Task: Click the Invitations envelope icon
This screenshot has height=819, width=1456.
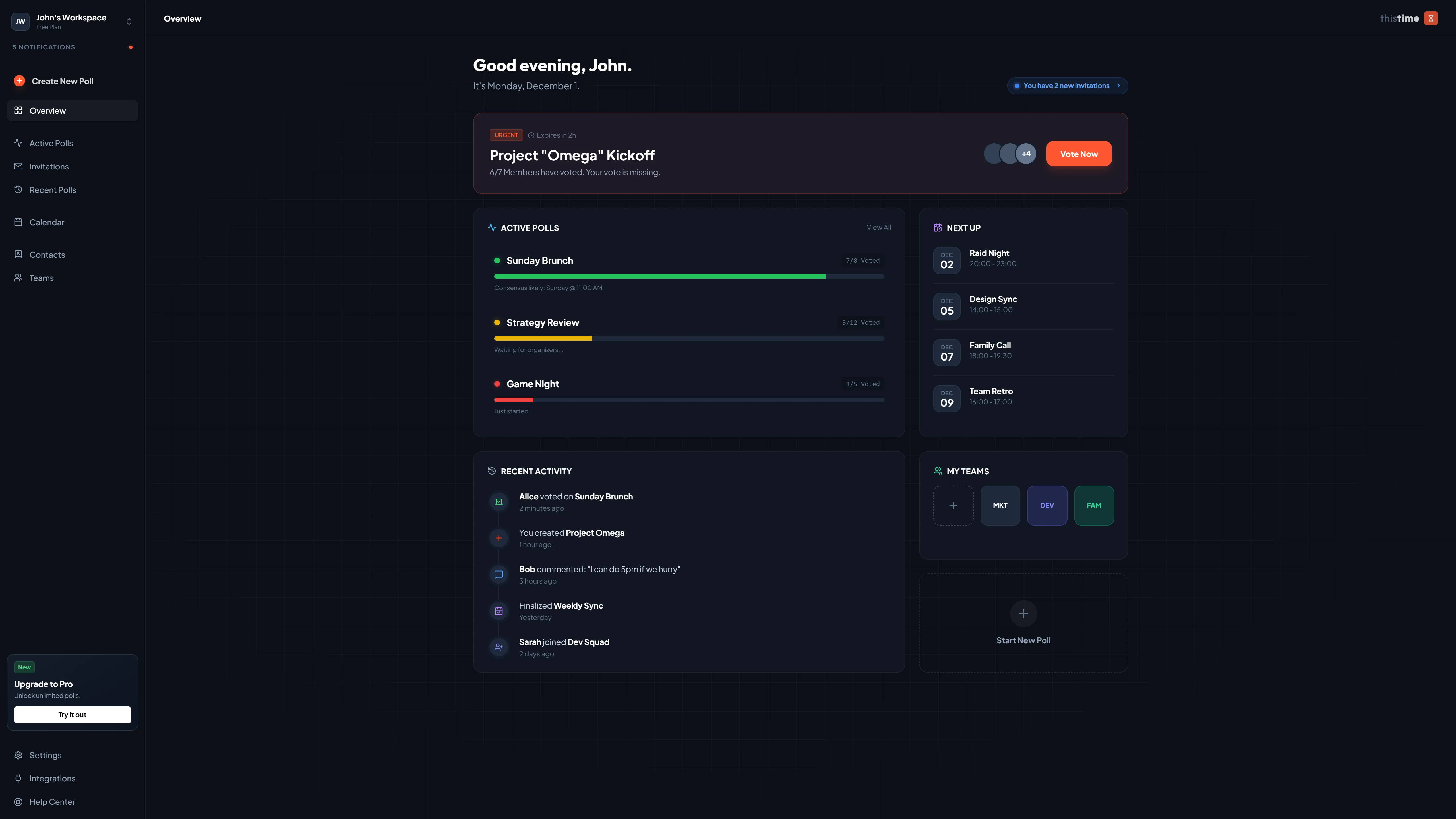Action: (18, 166)
